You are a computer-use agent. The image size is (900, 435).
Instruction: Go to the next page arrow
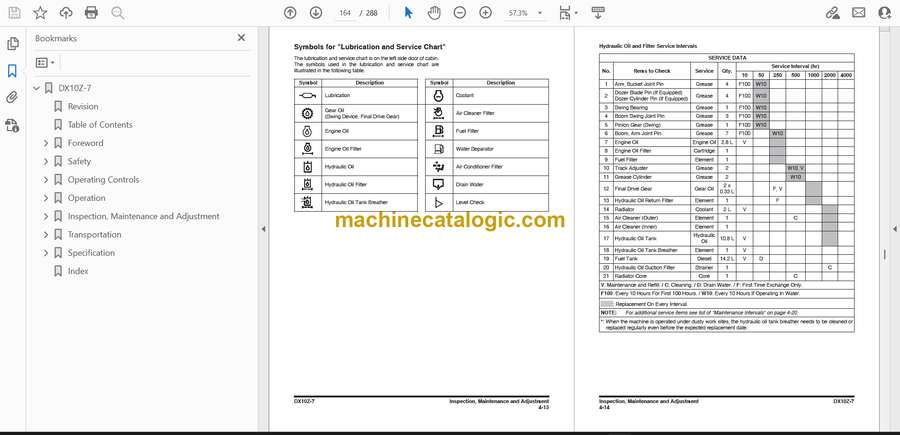[316, 13]
